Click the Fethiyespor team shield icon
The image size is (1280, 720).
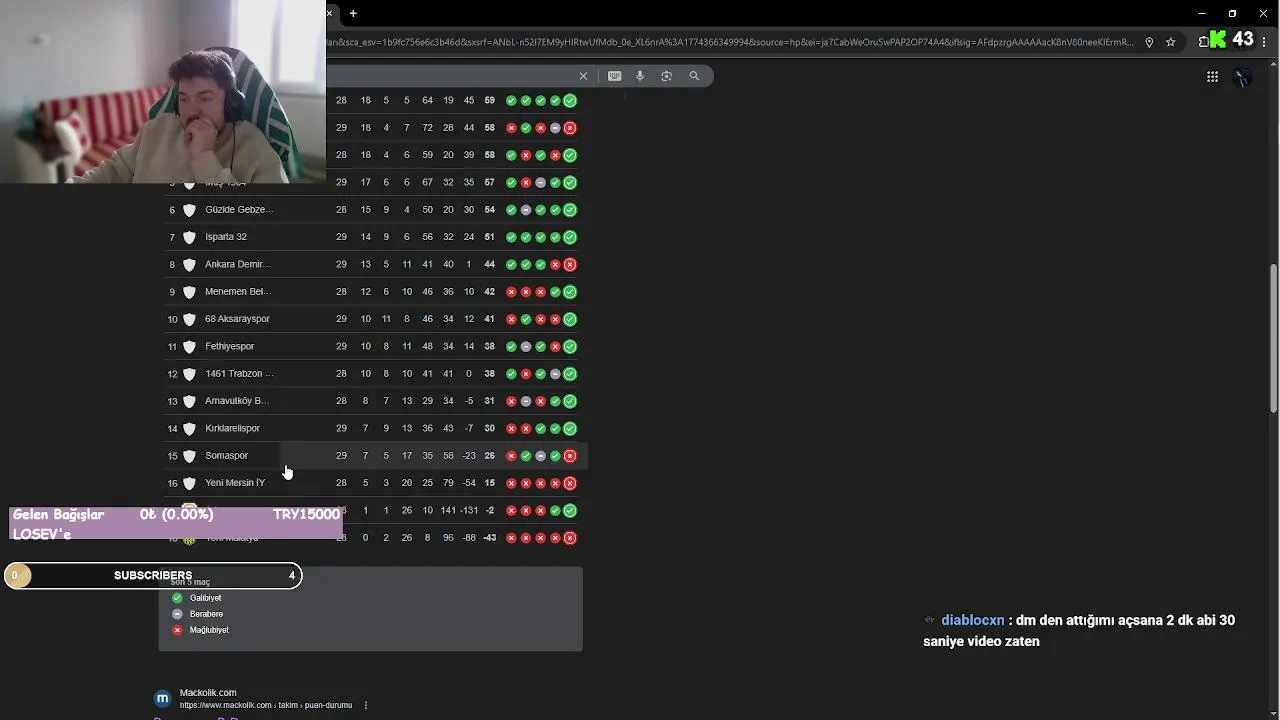pos(189,346)
